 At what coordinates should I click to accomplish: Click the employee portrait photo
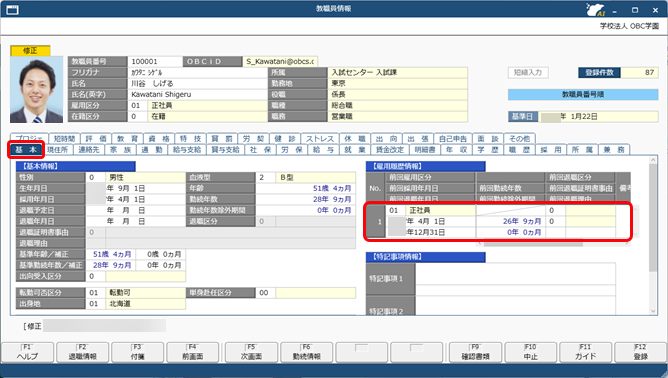pyautogui.click(x=36, y=89)
